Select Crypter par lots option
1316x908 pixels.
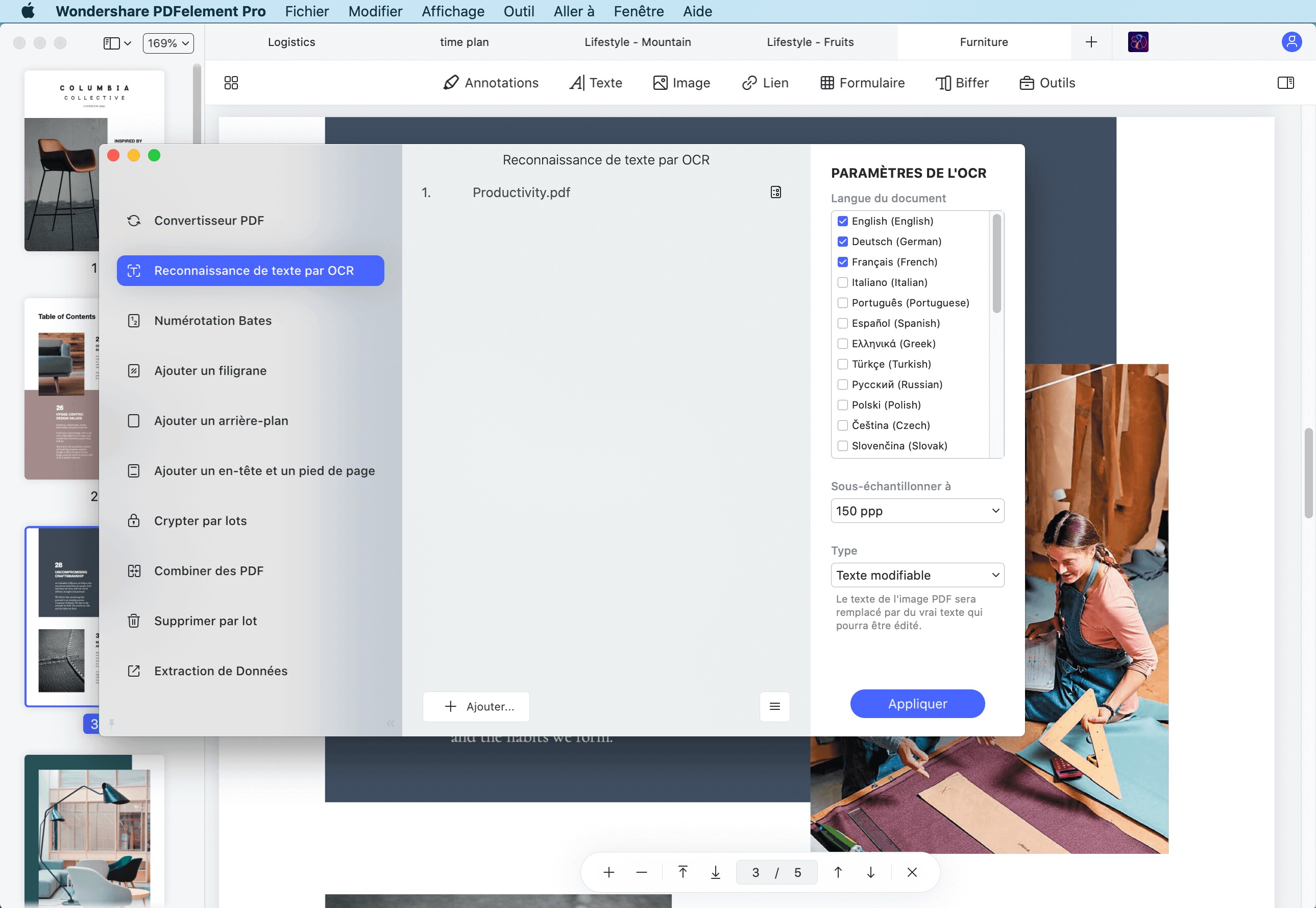(200, 520)
